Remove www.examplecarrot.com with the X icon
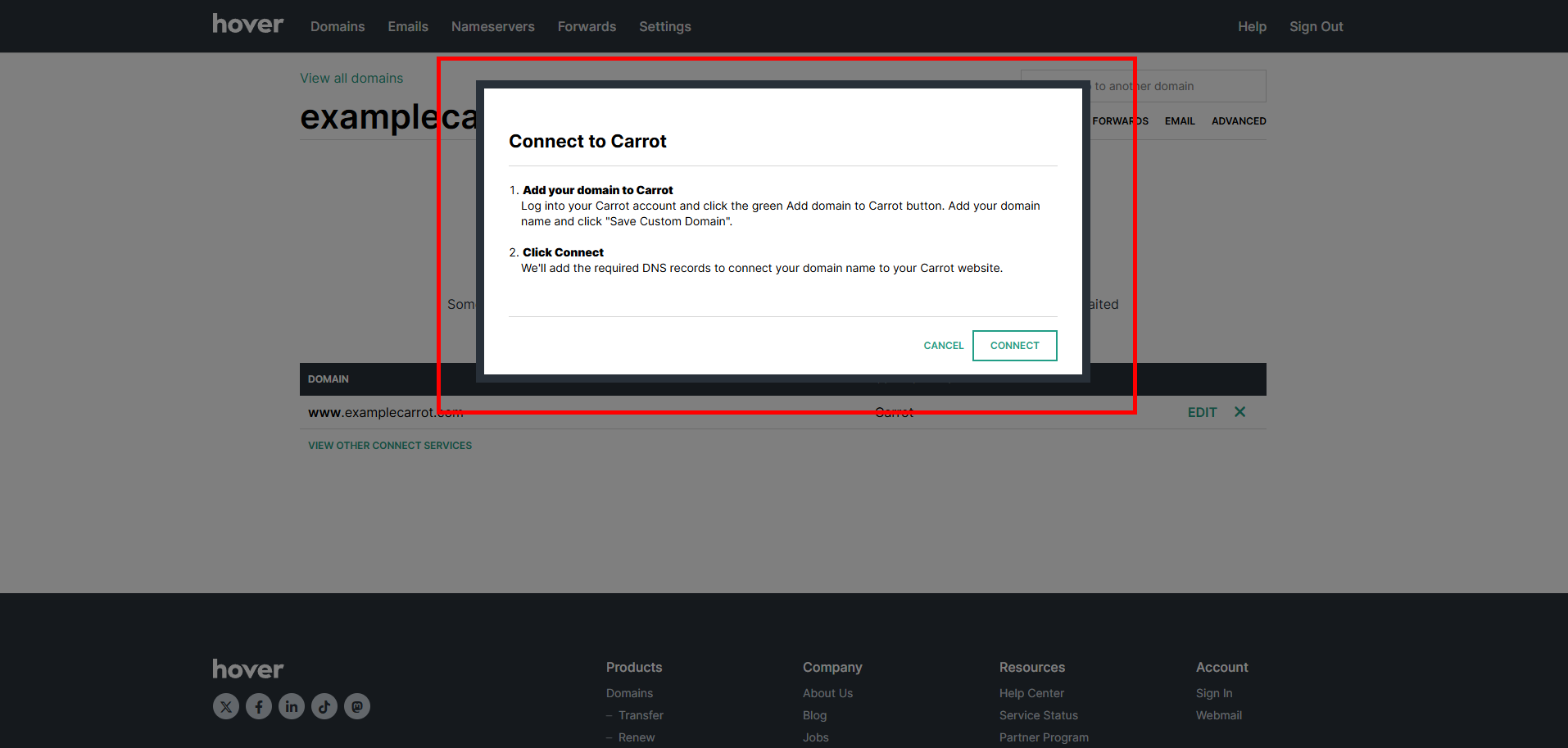 [x=1239, y=412]
